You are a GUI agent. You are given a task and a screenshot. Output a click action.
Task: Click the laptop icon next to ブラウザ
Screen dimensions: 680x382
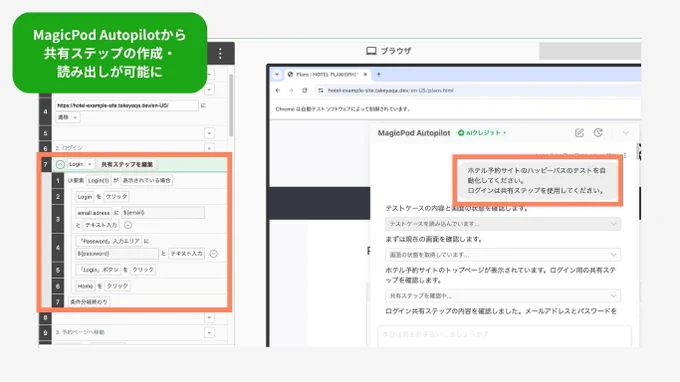371,51
